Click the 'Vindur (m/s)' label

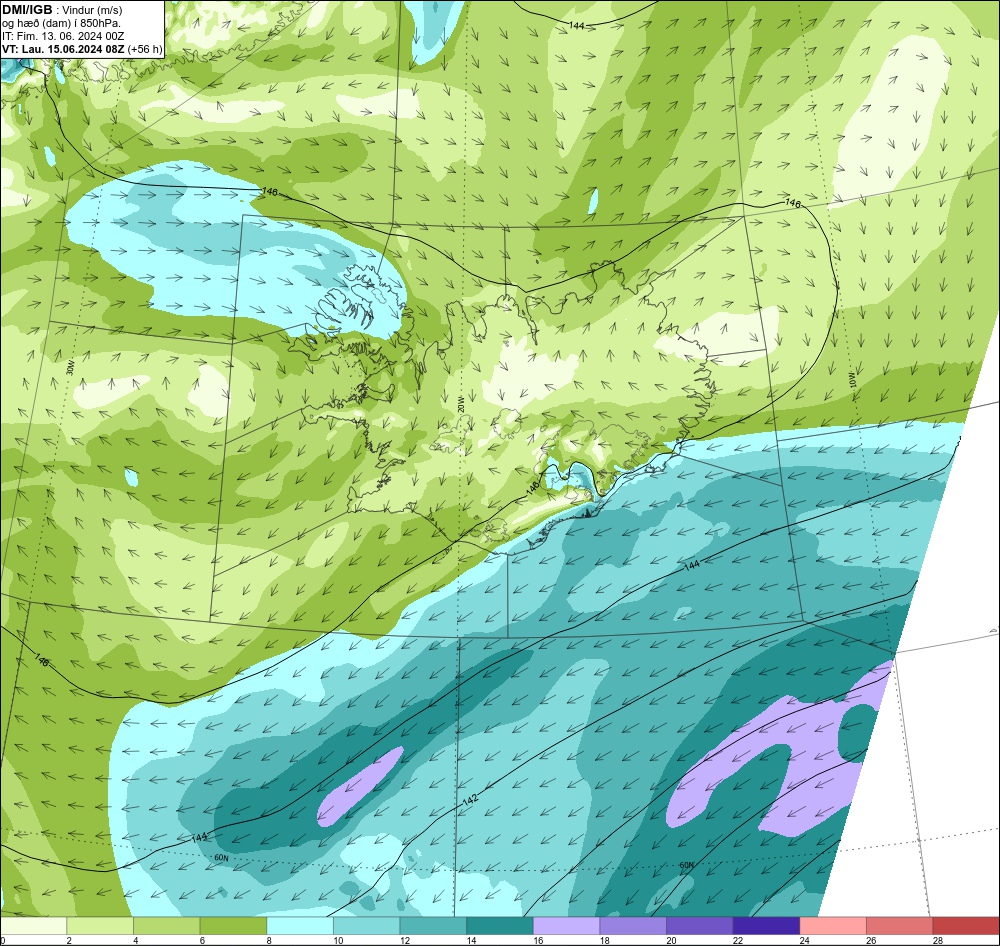[x=92, y=10]
